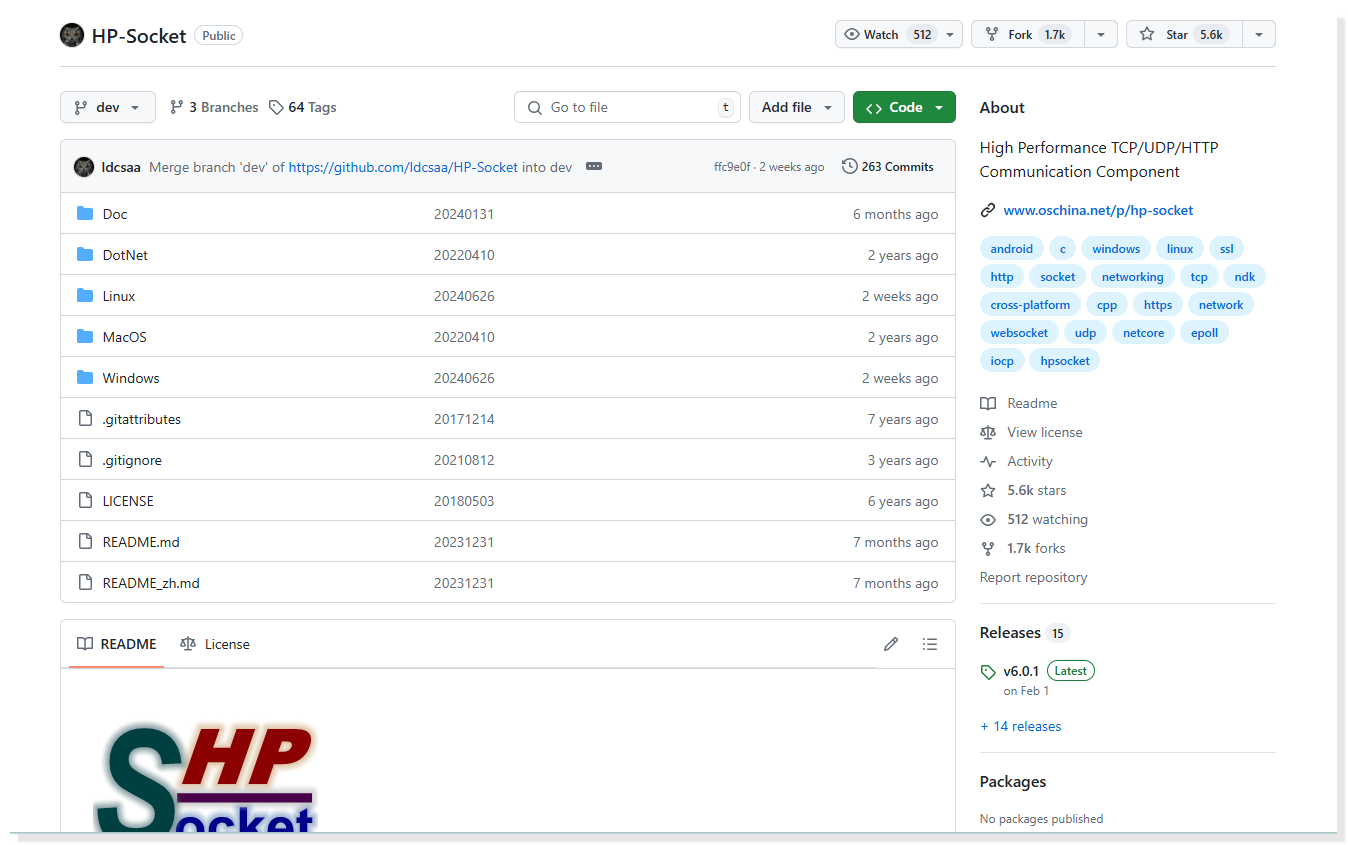1348x845 pixels.
Task: Select the websocket topic tag
Action: (x=1019, y=333)
